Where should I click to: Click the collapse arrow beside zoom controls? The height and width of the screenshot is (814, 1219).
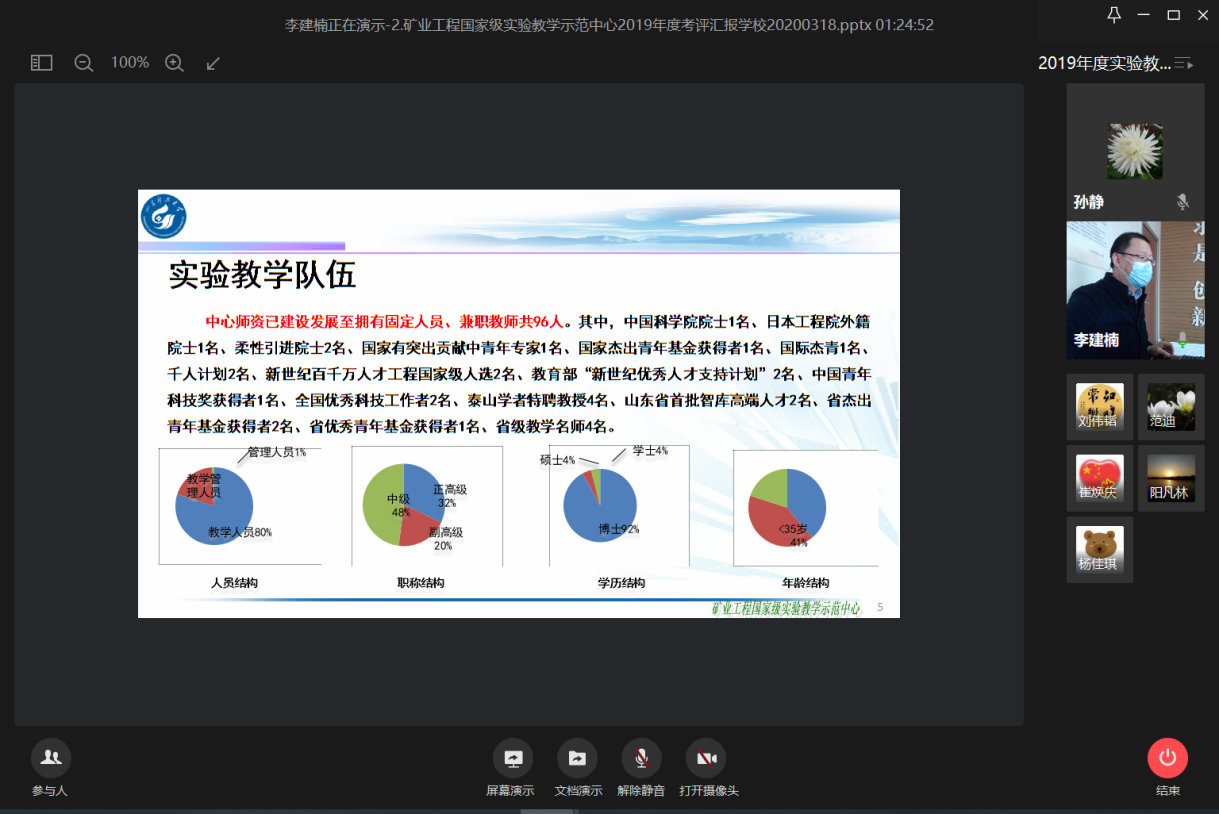[213, 63]
